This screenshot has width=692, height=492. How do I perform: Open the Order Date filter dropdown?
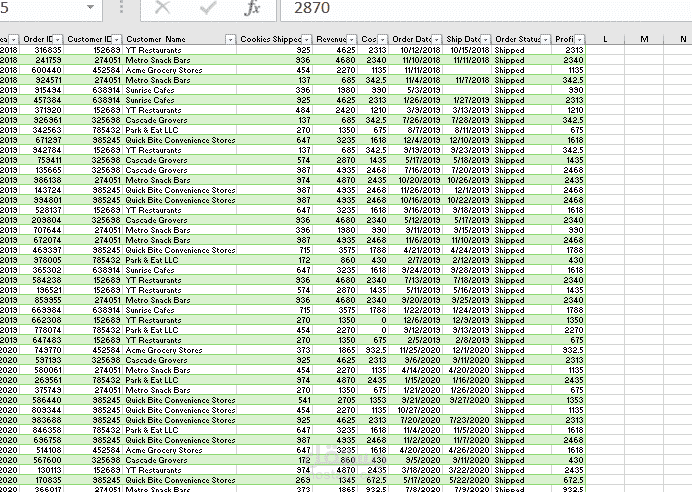[436, 40]
